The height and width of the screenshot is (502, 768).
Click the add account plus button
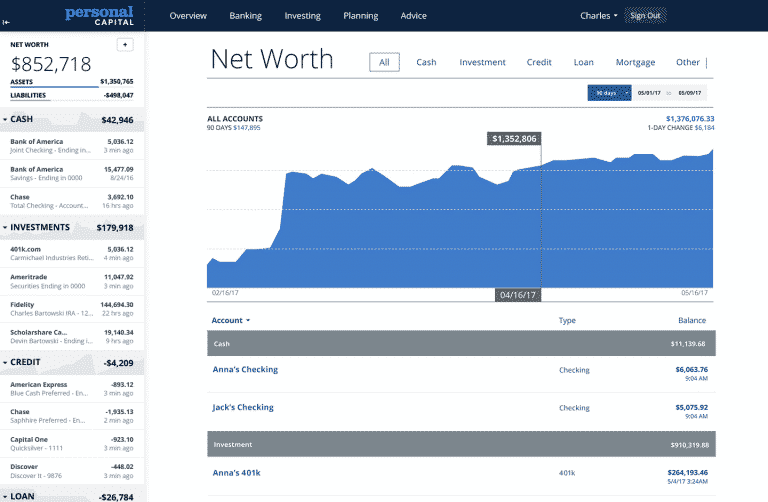(x=125, y=44)
